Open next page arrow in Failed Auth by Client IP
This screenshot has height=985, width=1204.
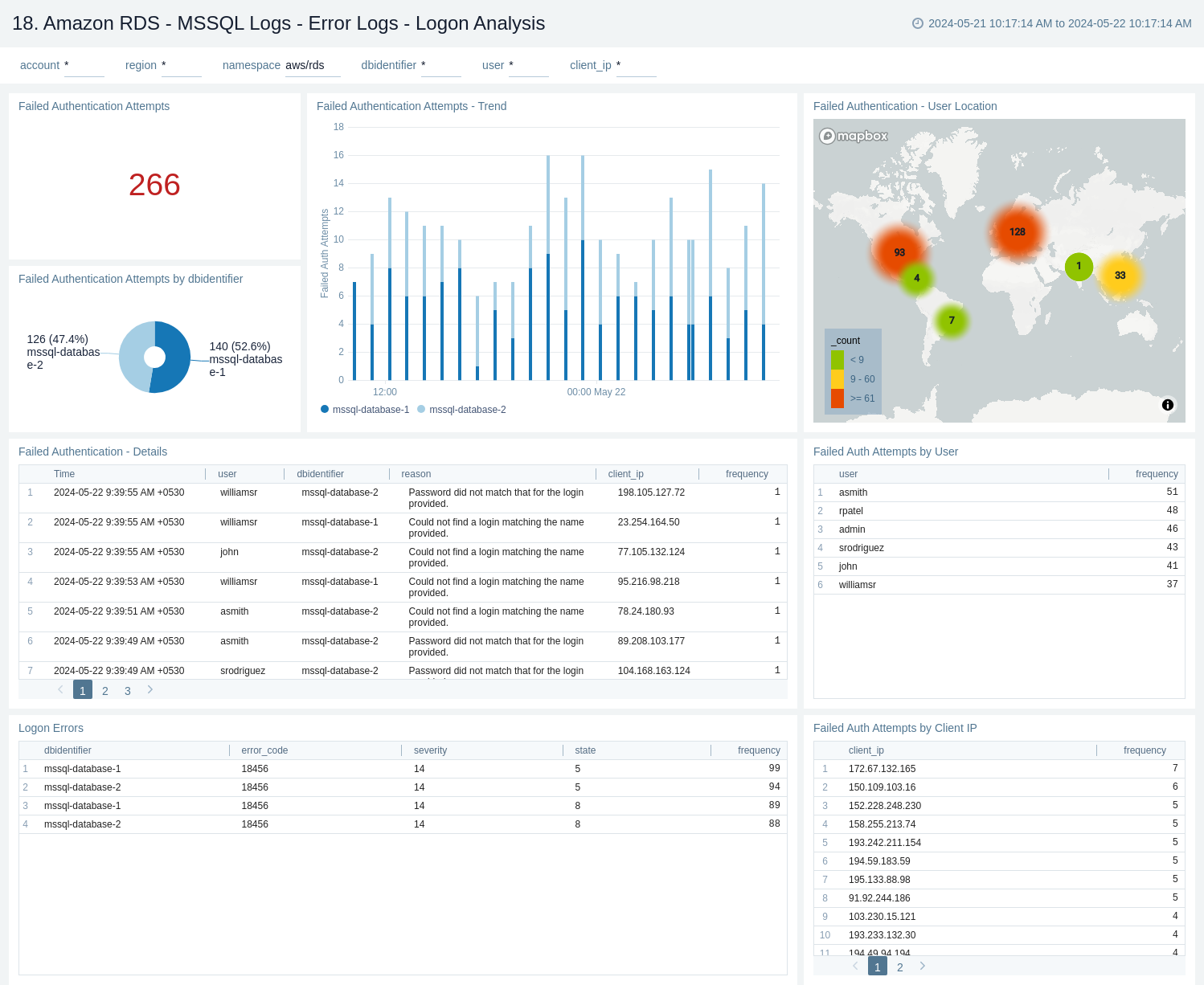point(922,966)
